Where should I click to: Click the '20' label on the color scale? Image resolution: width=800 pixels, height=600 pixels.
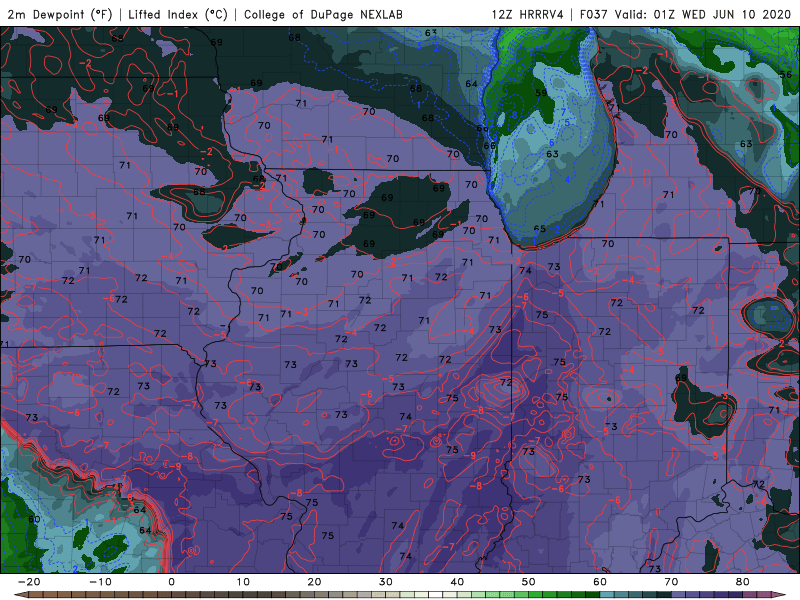314,582
